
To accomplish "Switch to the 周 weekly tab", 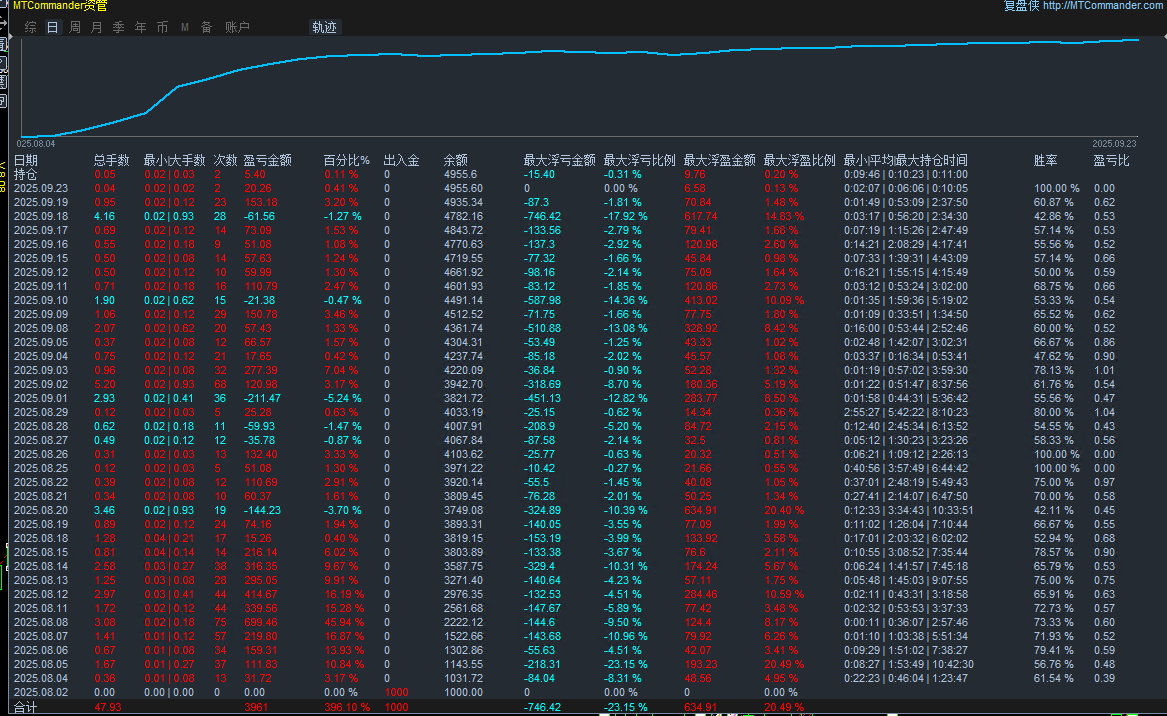I will pyautogui.click(x=75, y=28).
